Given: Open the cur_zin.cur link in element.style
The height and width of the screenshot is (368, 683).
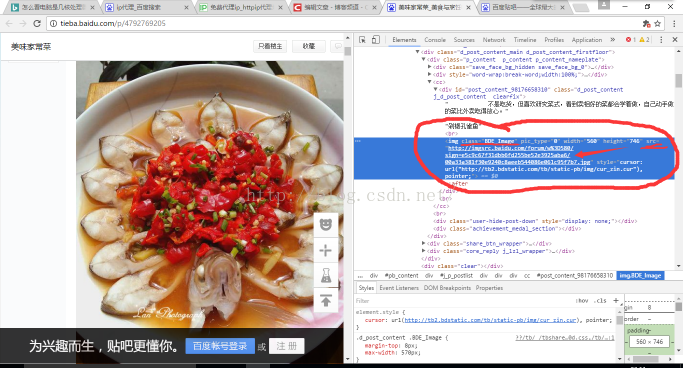Looking at the screenshot, I should (491, 320).
